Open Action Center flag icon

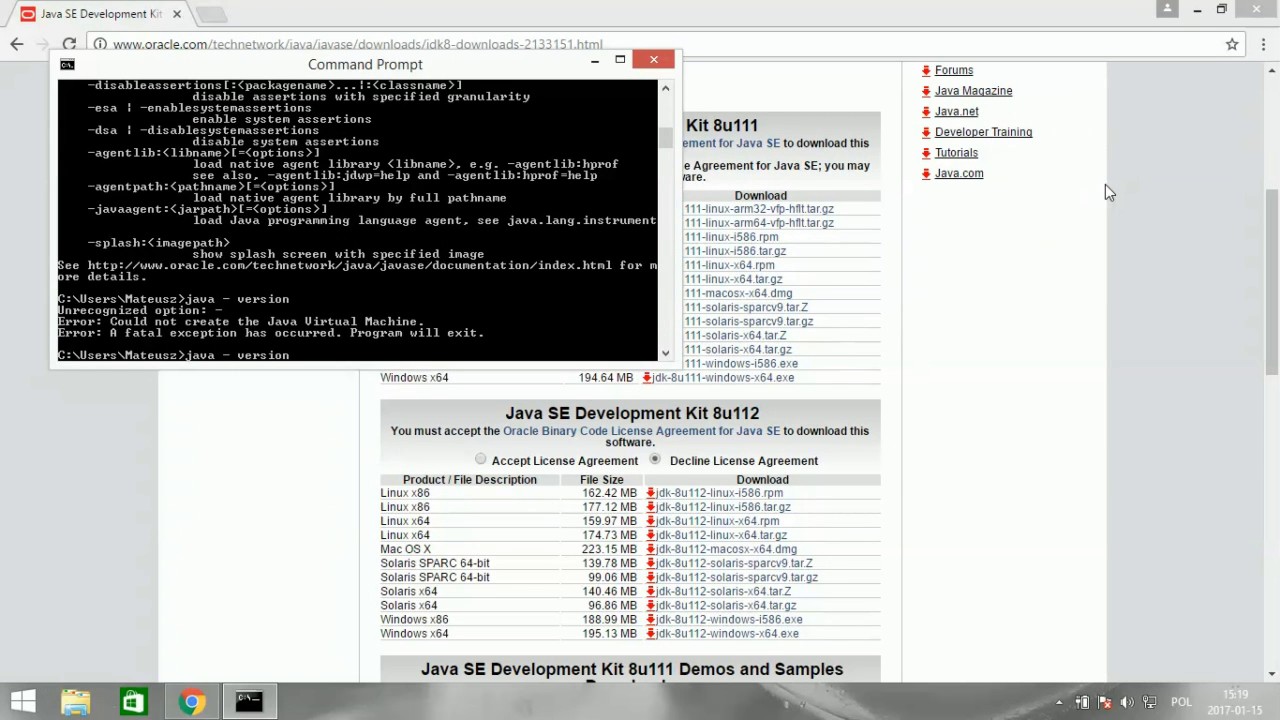point(1105,702)
